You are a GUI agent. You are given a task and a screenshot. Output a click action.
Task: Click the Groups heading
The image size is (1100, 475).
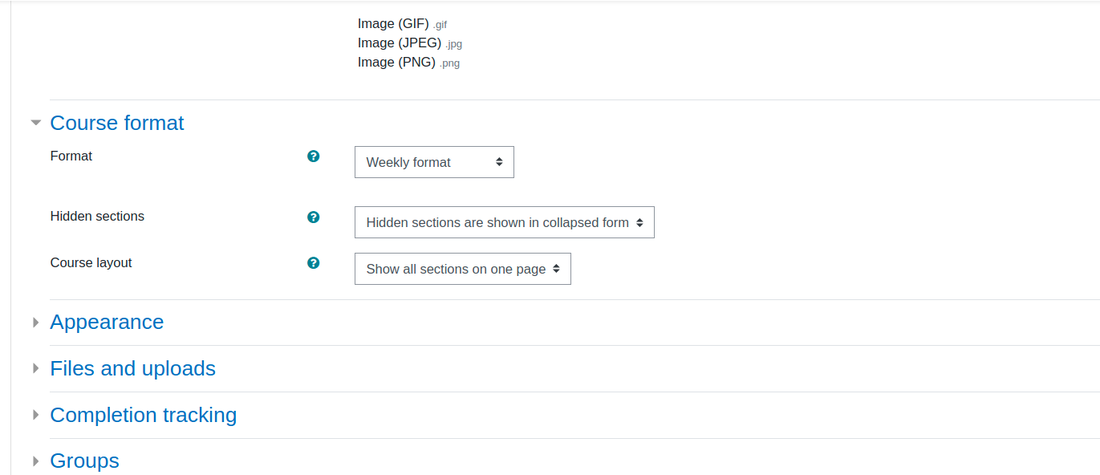(x=84, y=461)
